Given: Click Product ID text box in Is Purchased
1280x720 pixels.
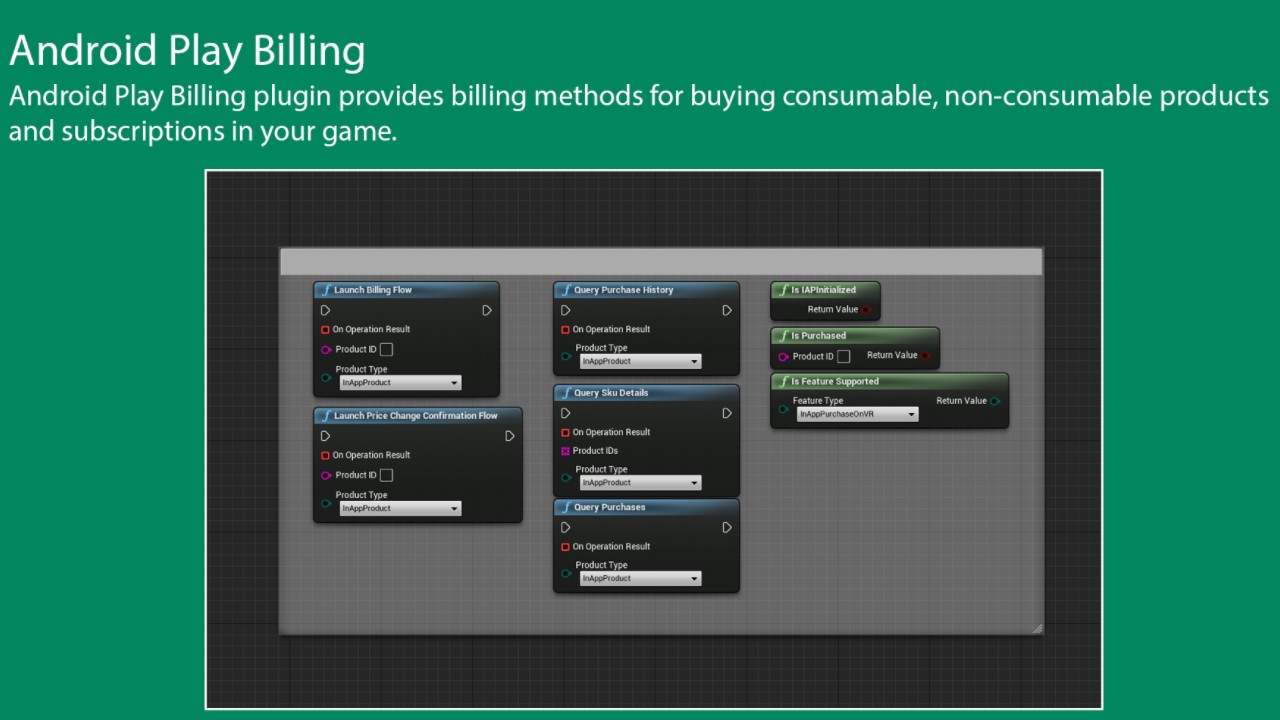Looking at the screenshot, I should click(843, 356).
